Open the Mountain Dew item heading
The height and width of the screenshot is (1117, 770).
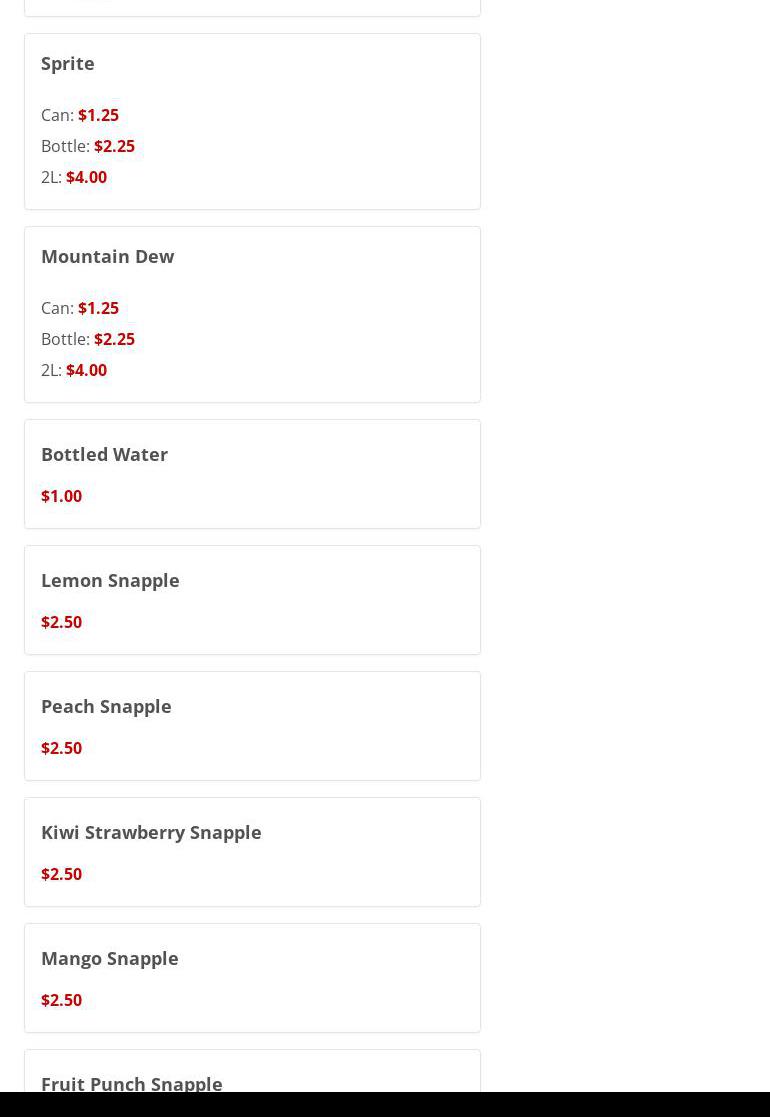click(x=108, y=256)
